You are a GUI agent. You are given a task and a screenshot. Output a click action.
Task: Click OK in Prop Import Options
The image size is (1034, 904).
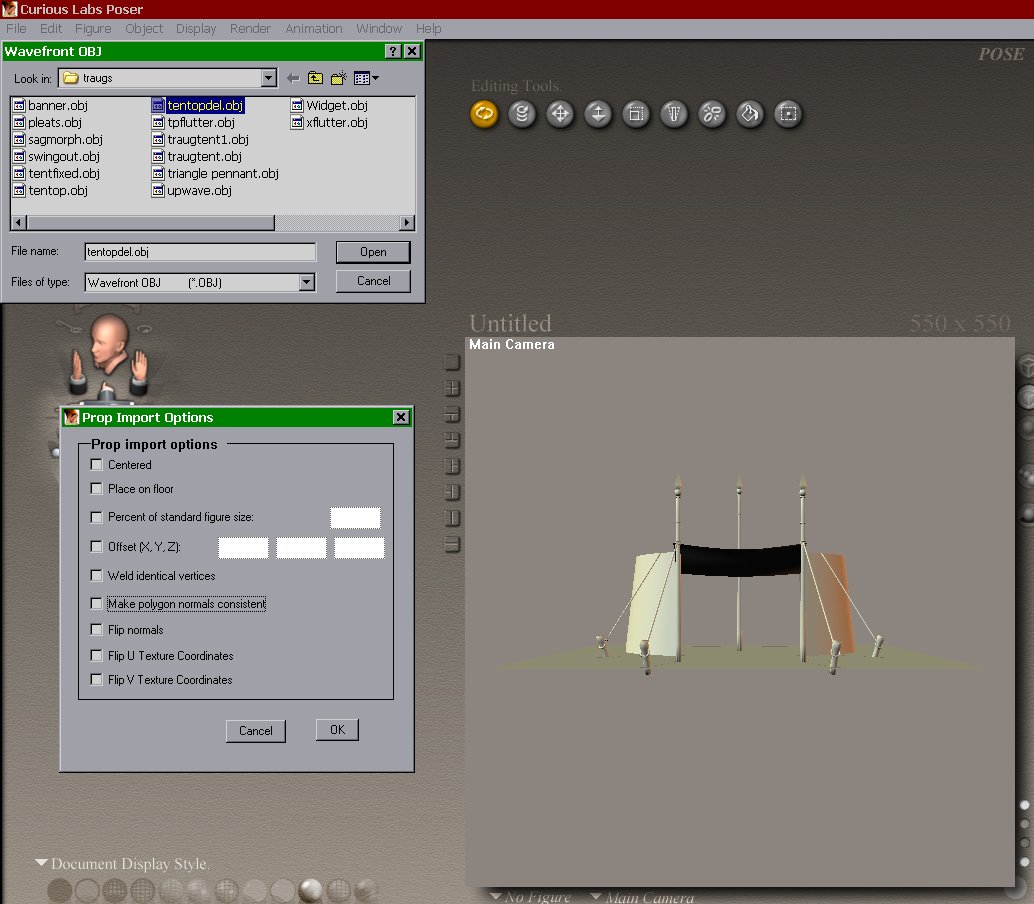click(337, 730)
